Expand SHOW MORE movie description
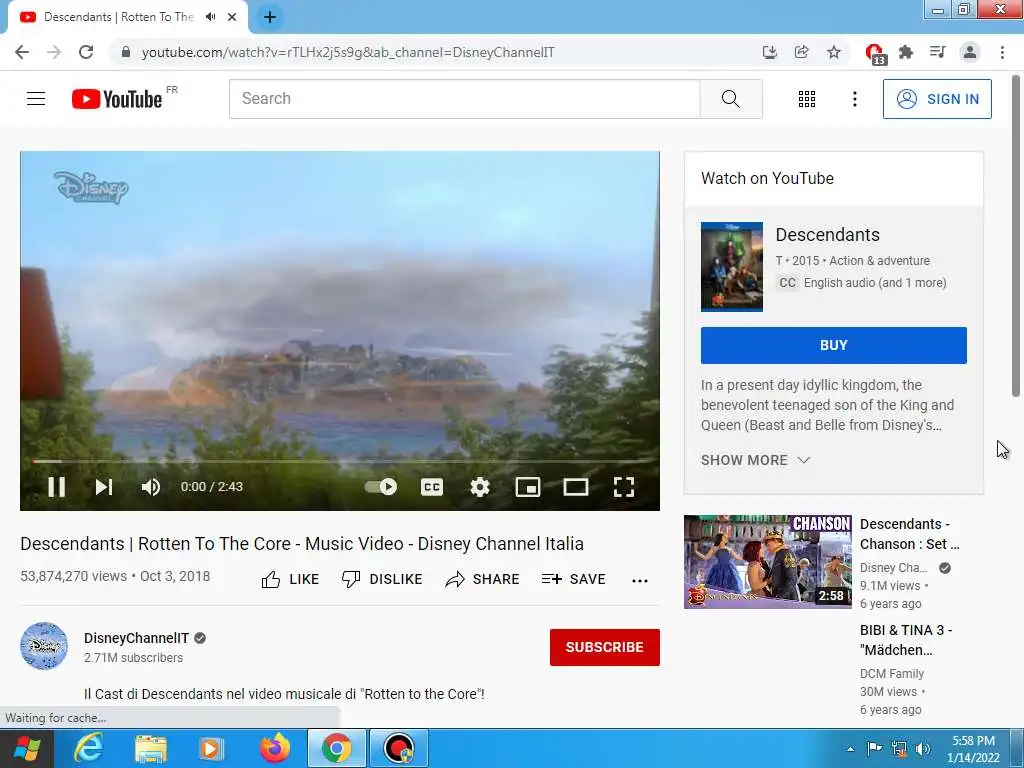The height and width of the screenshot is (768, 1024). tap(756, 460)
